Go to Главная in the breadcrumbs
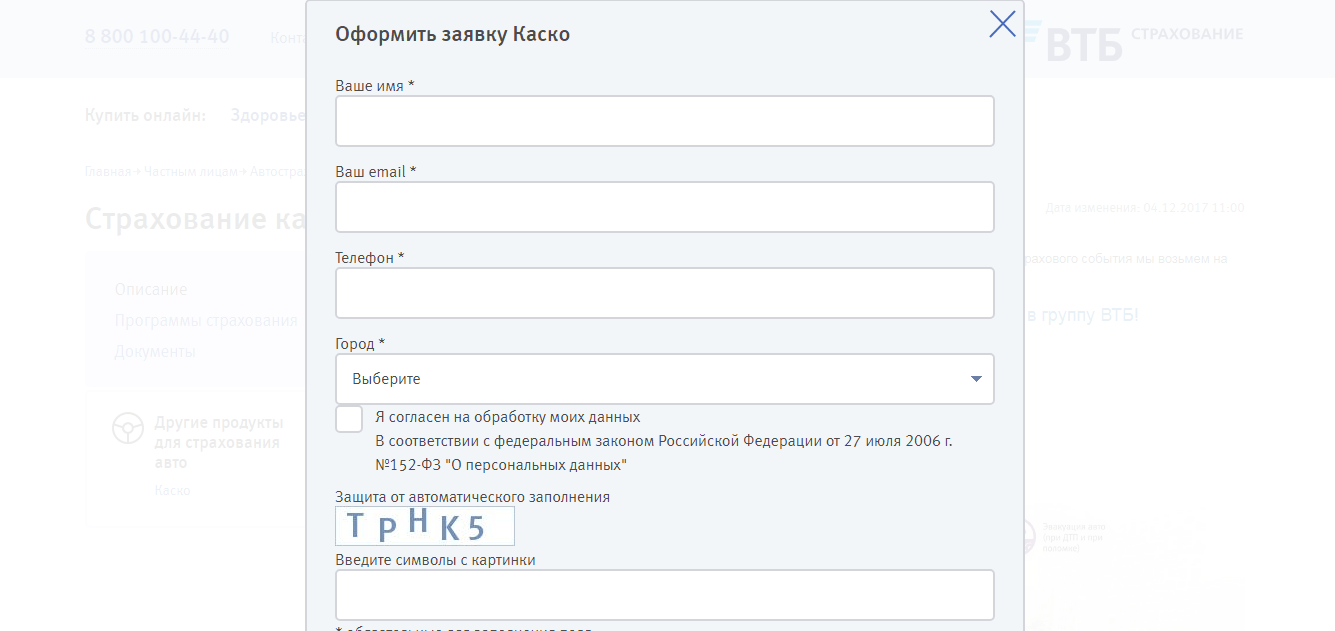Screen dimensions: 1335x631 [107, 172]
